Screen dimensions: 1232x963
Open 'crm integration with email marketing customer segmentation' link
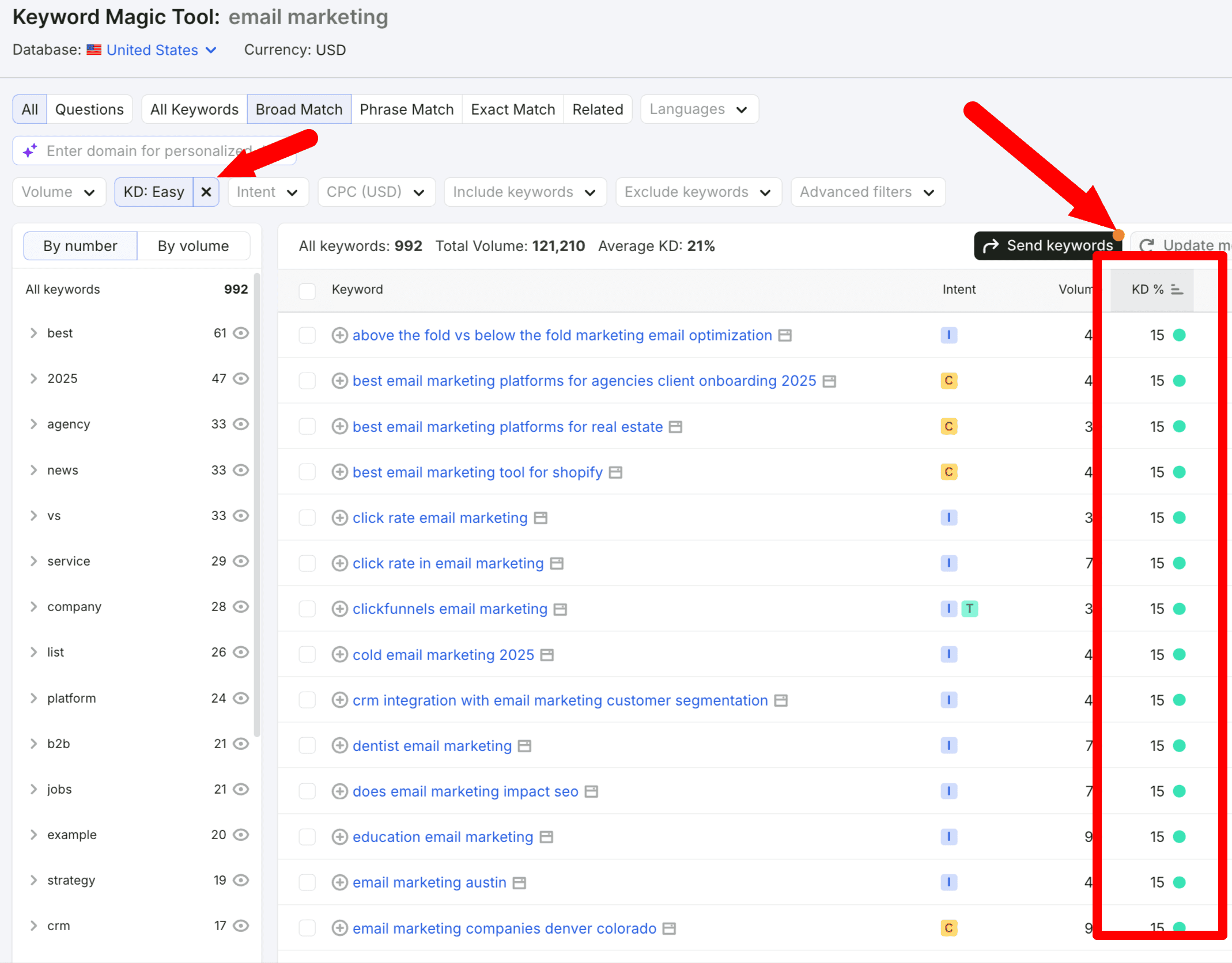click(x=560, y=700)
